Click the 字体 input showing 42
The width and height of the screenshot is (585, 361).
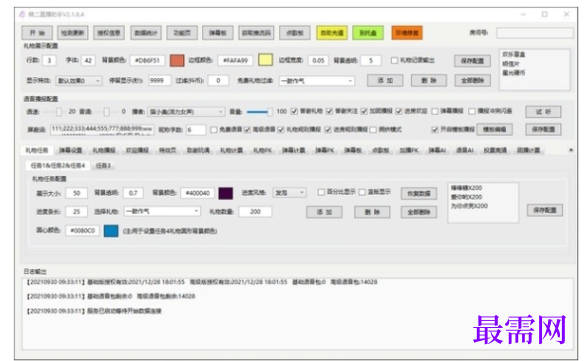pos(88,60)
